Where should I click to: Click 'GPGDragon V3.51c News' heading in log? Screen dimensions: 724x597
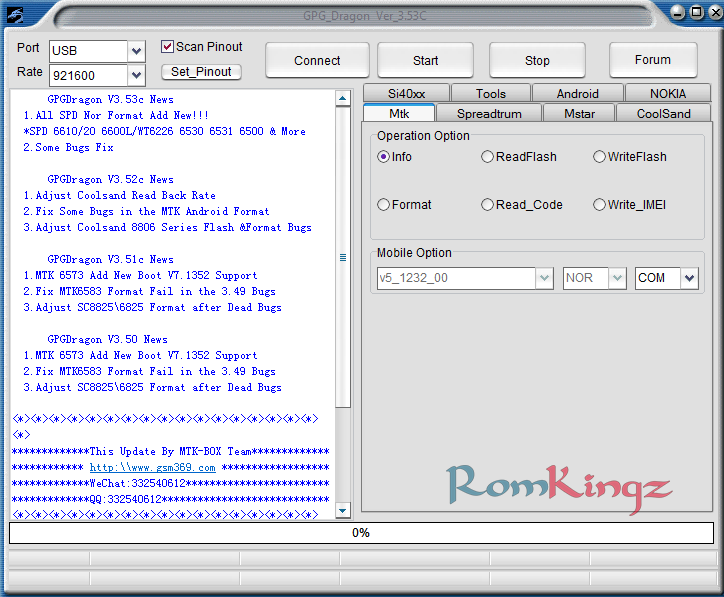pyautogui.click(x=110, y=259)
